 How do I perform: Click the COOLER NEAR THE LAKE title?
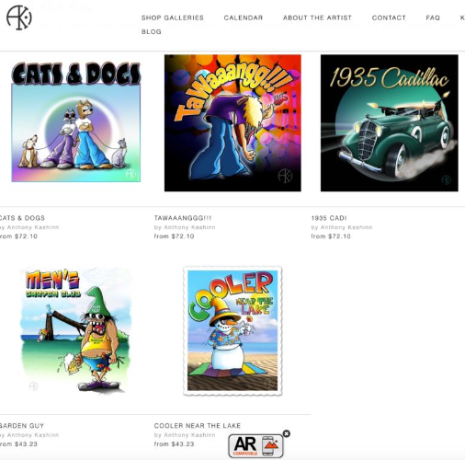(197, 426)
